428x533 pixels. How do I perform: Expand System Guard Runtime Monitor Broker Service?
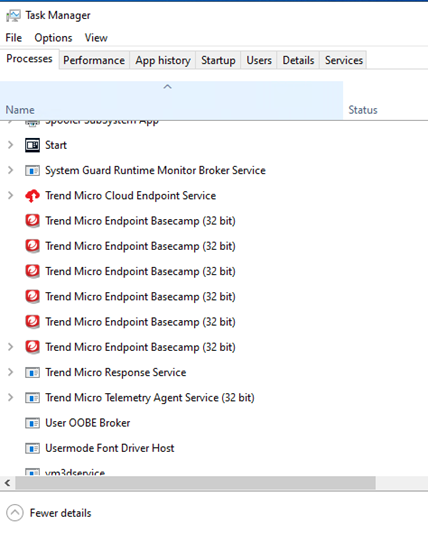pos(11,170)
